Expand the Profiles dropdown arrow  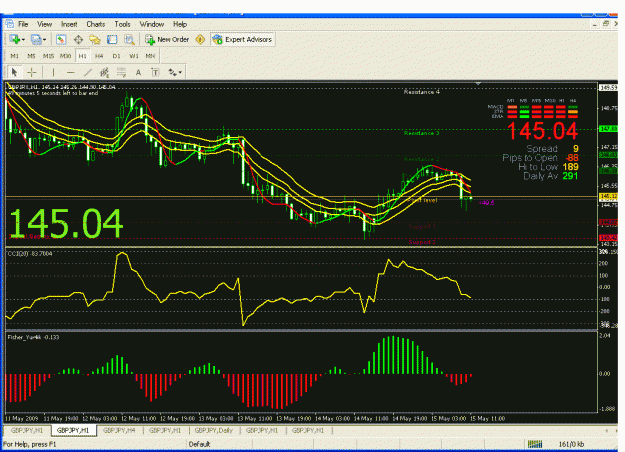click(44, 39)
